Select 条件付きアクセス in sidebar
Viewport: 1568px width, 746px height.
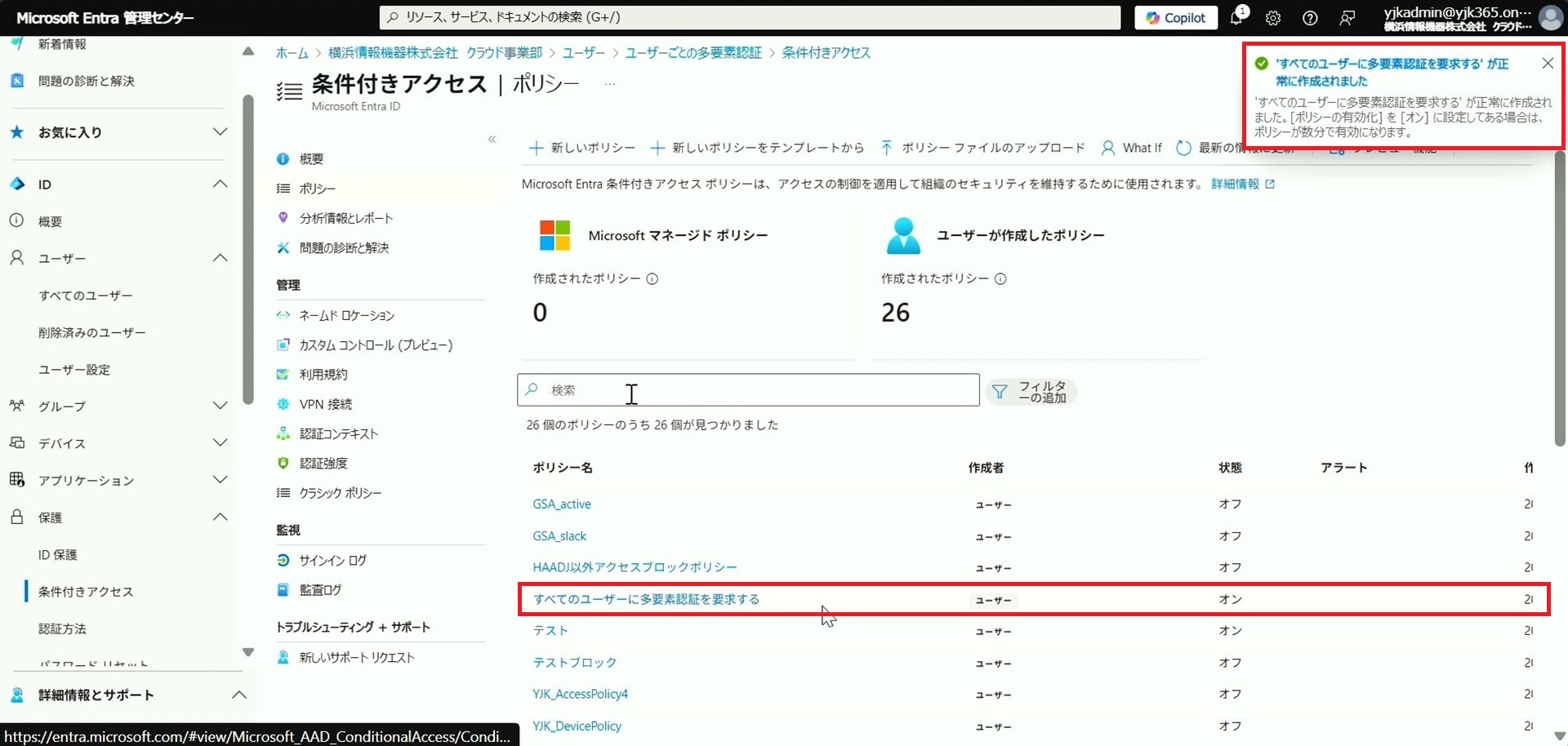[86, 592]
